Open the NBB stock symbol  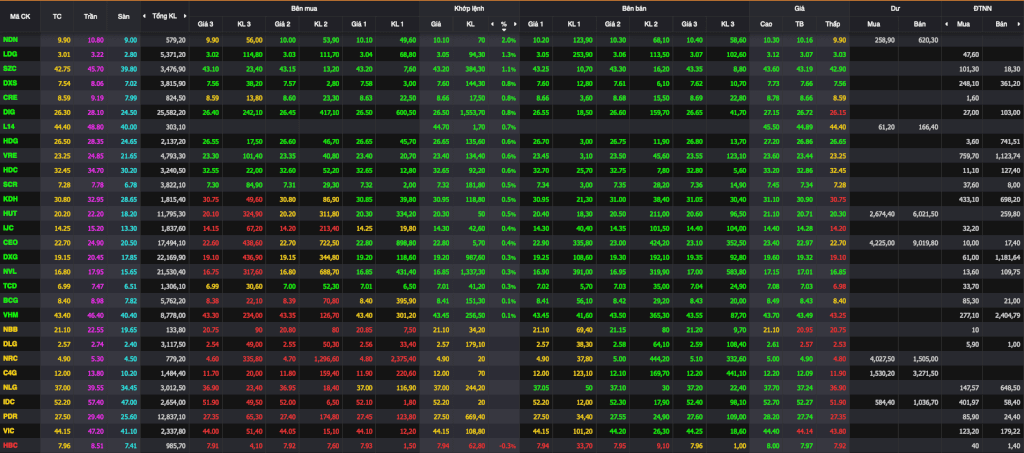[10, 328]
